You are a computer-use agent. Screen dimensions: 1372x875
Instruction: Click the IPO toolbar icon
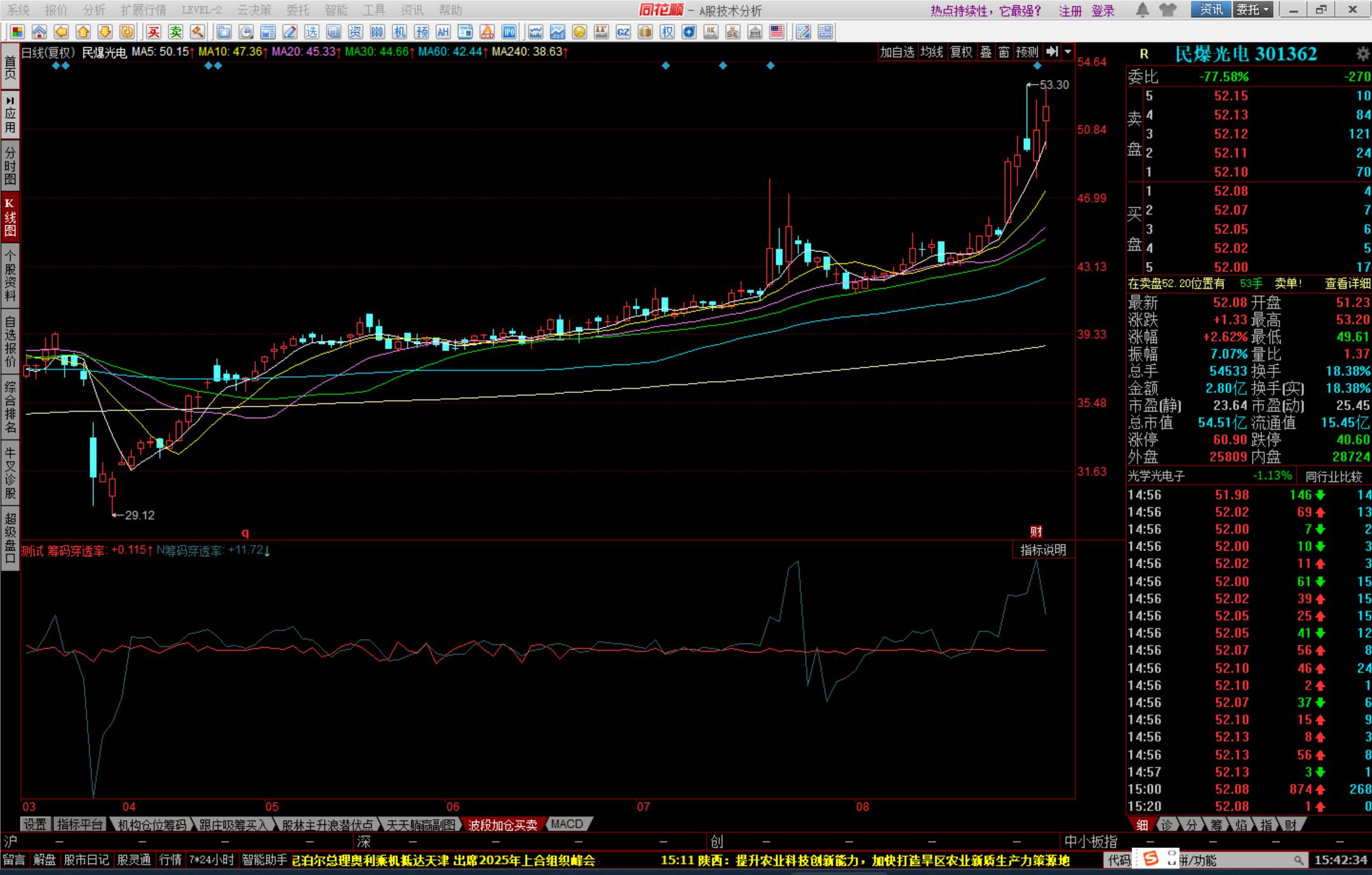pos(509,32)
